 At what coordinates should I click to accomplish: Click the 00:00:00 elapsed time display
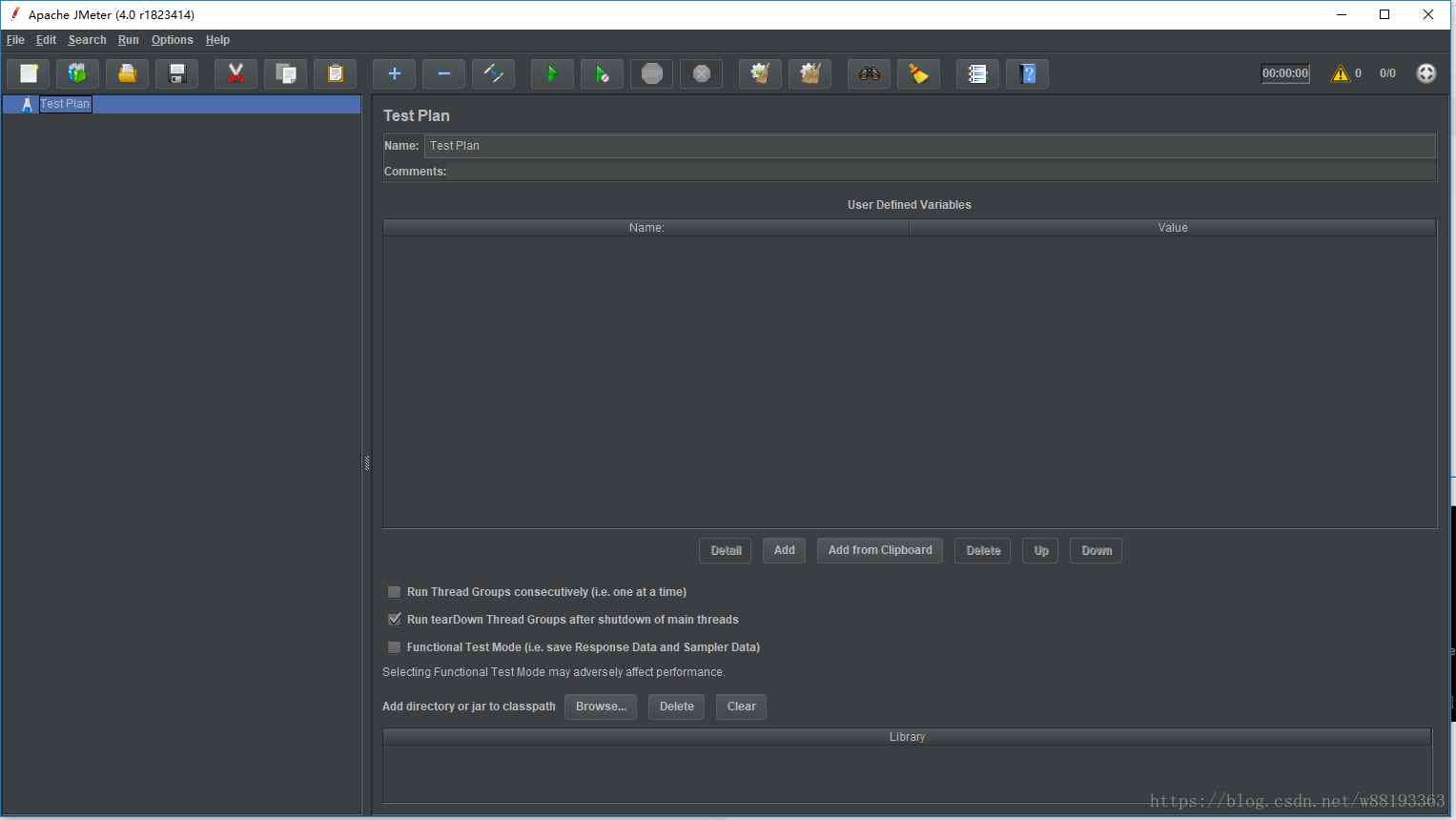coord(1285,73)
